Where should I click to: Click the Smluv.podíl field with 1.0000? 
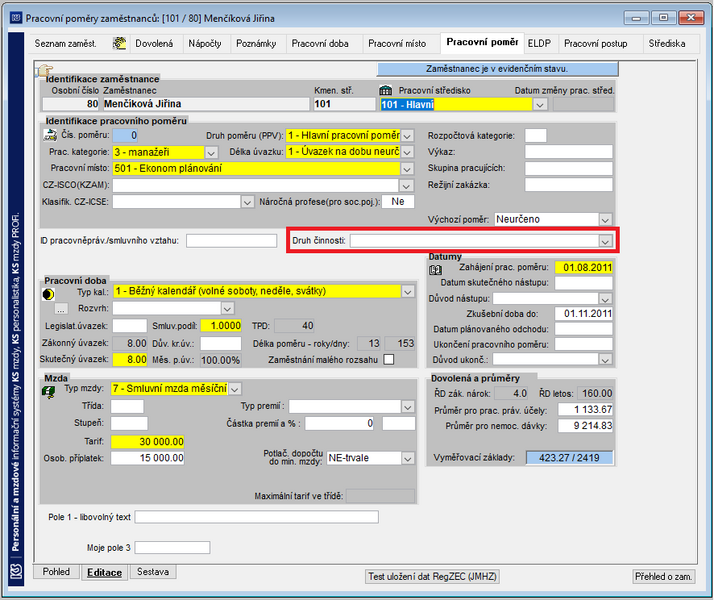point(221,326)
